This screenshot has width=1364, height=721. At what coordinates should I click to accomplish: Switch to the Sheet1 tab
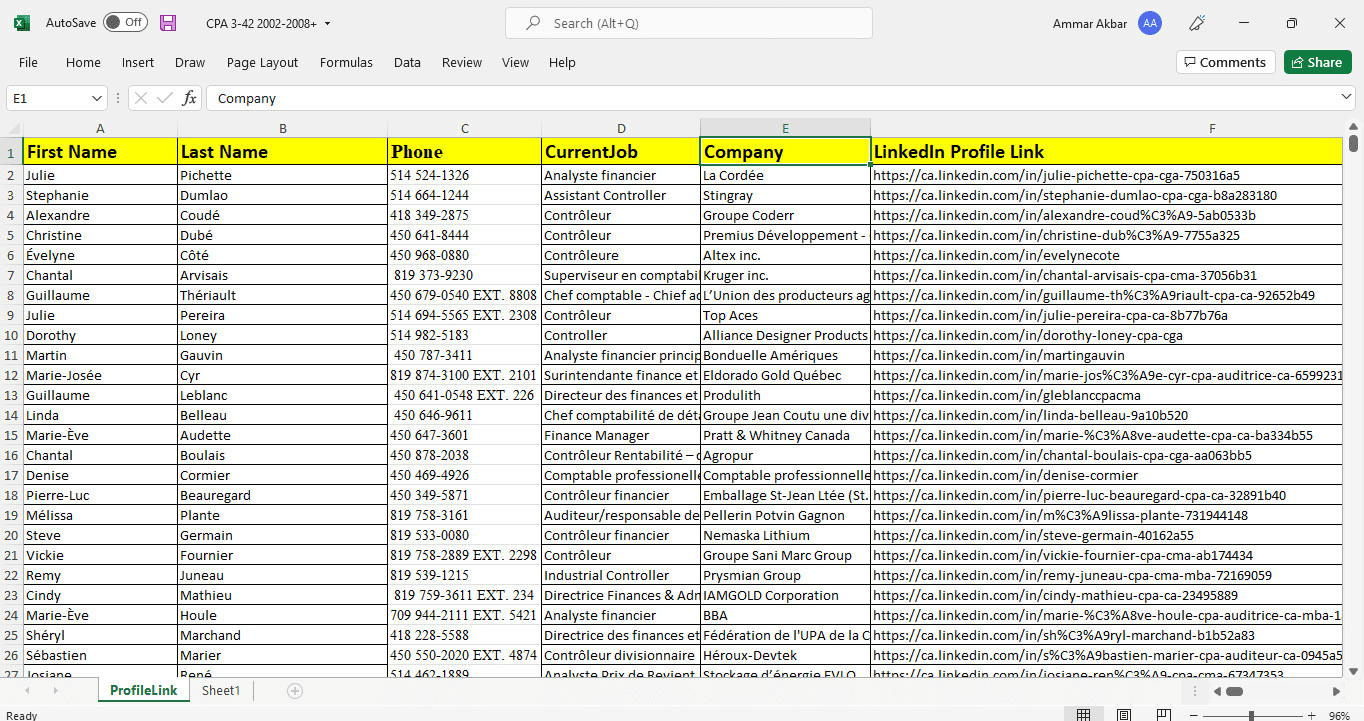[x=221, y=691]
